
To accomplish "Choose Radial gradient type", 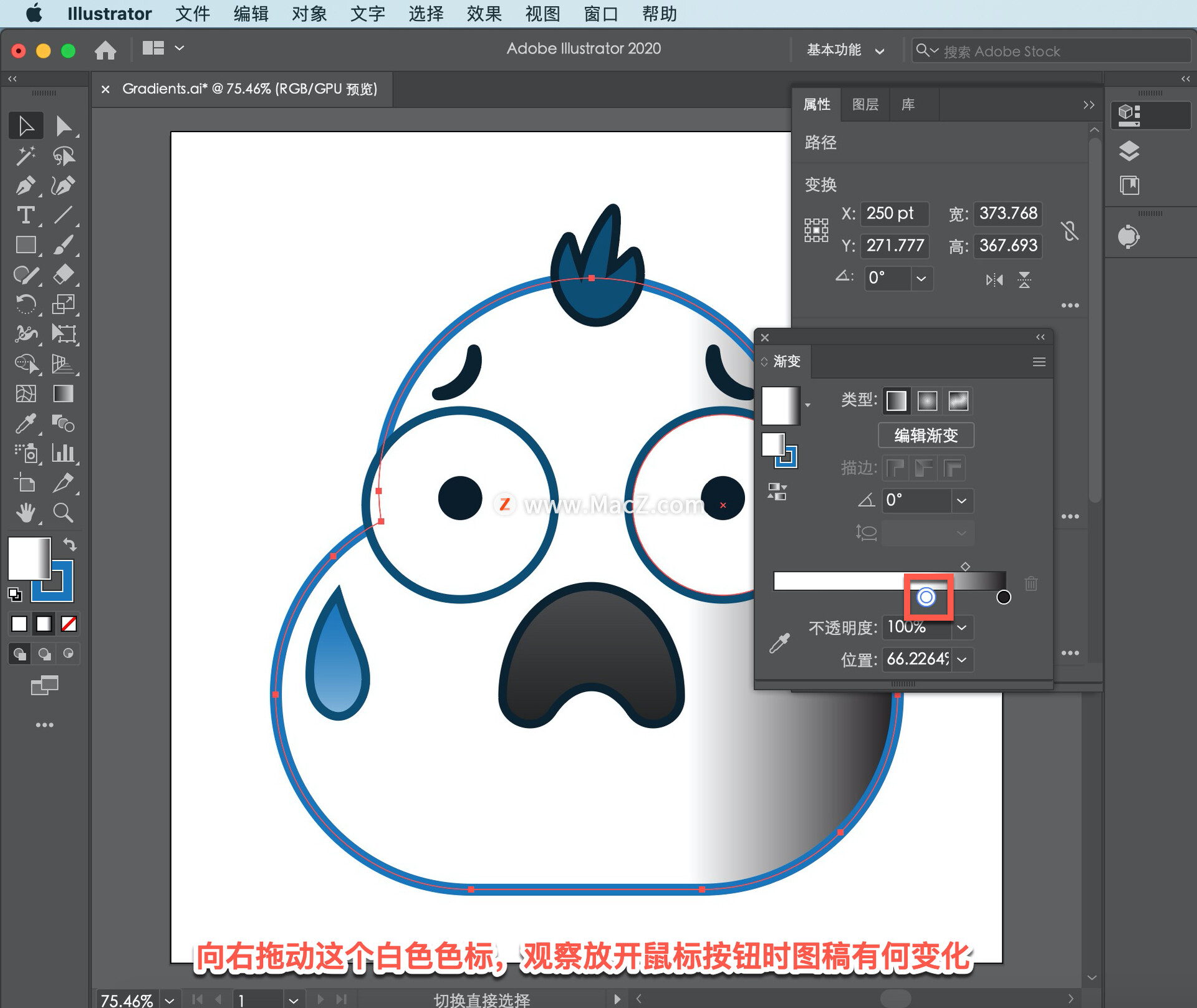I will [x=927, y=401].
